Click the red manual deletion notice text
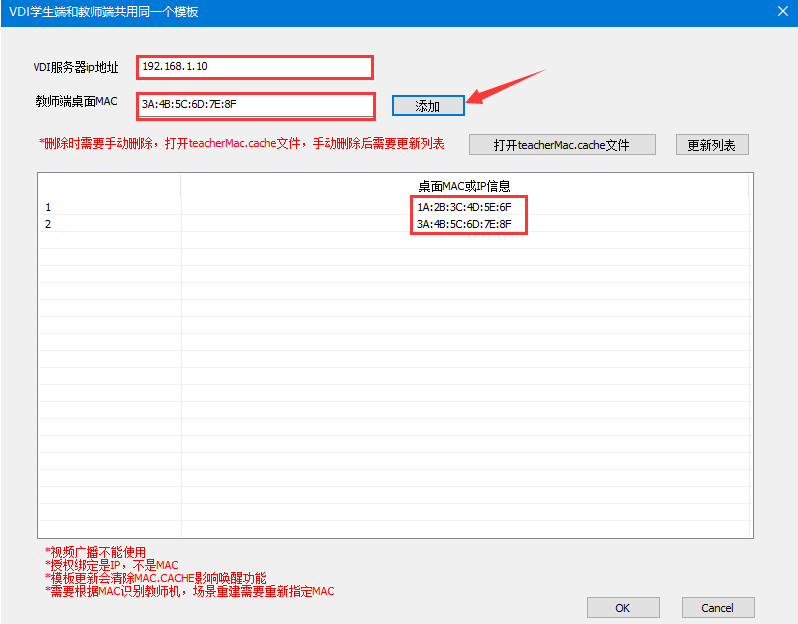 pyautogui.click(x=241, y=144)
